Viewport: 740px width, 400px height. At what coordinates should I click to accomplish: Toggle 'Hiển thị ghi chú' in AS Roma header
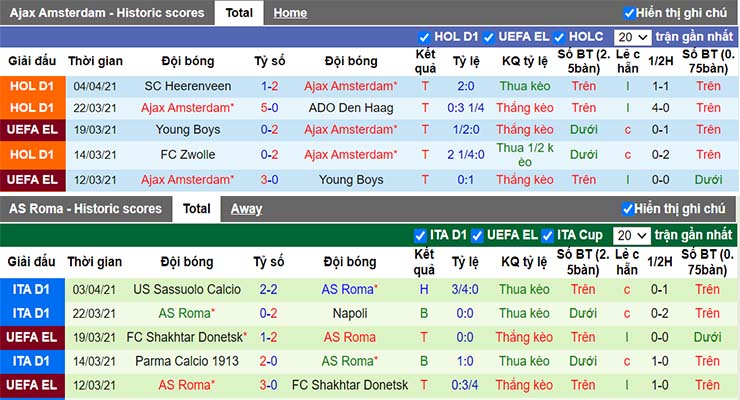point(629,209)
